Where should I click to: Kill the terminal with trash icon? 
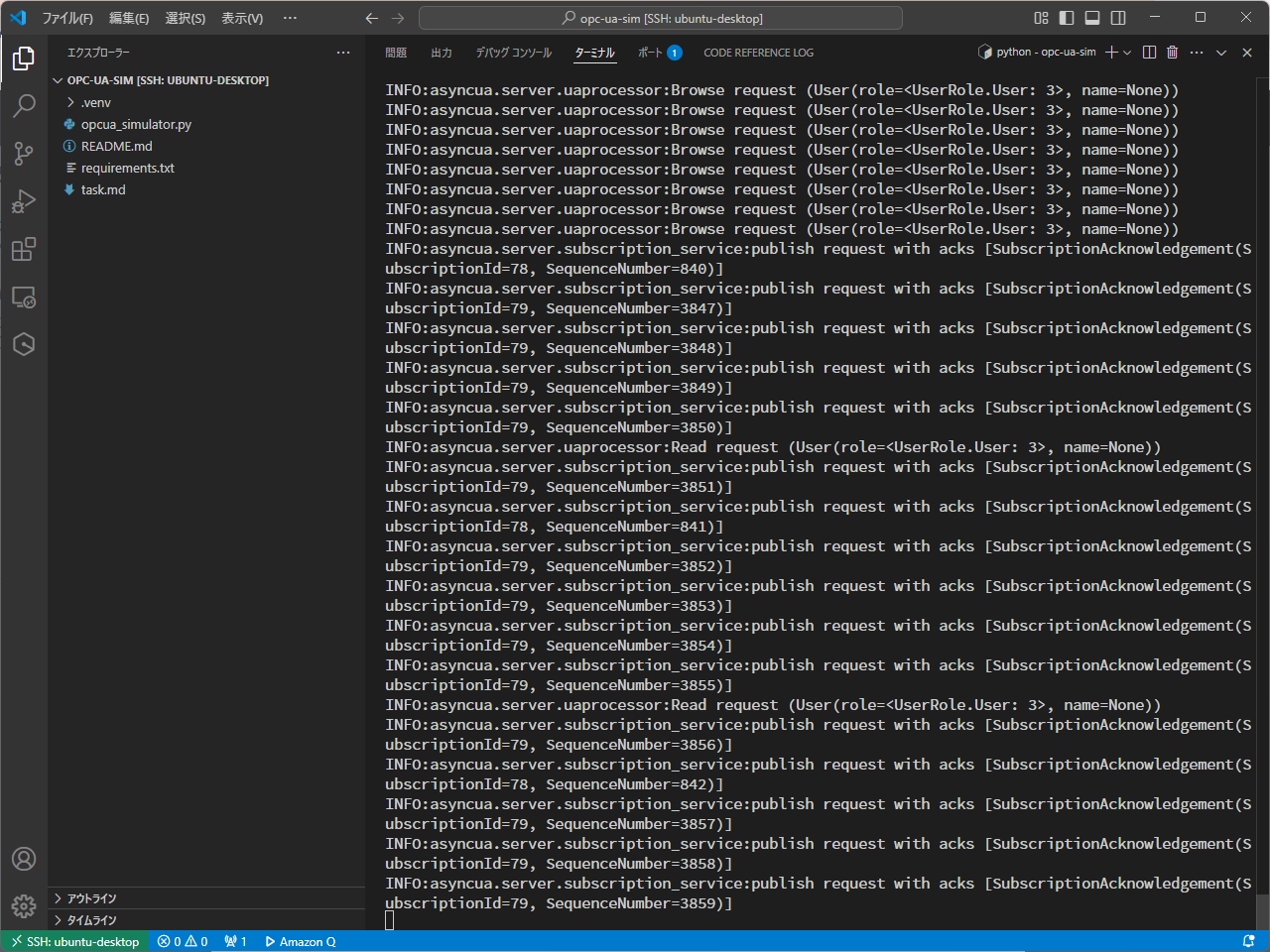[1172, 53]
